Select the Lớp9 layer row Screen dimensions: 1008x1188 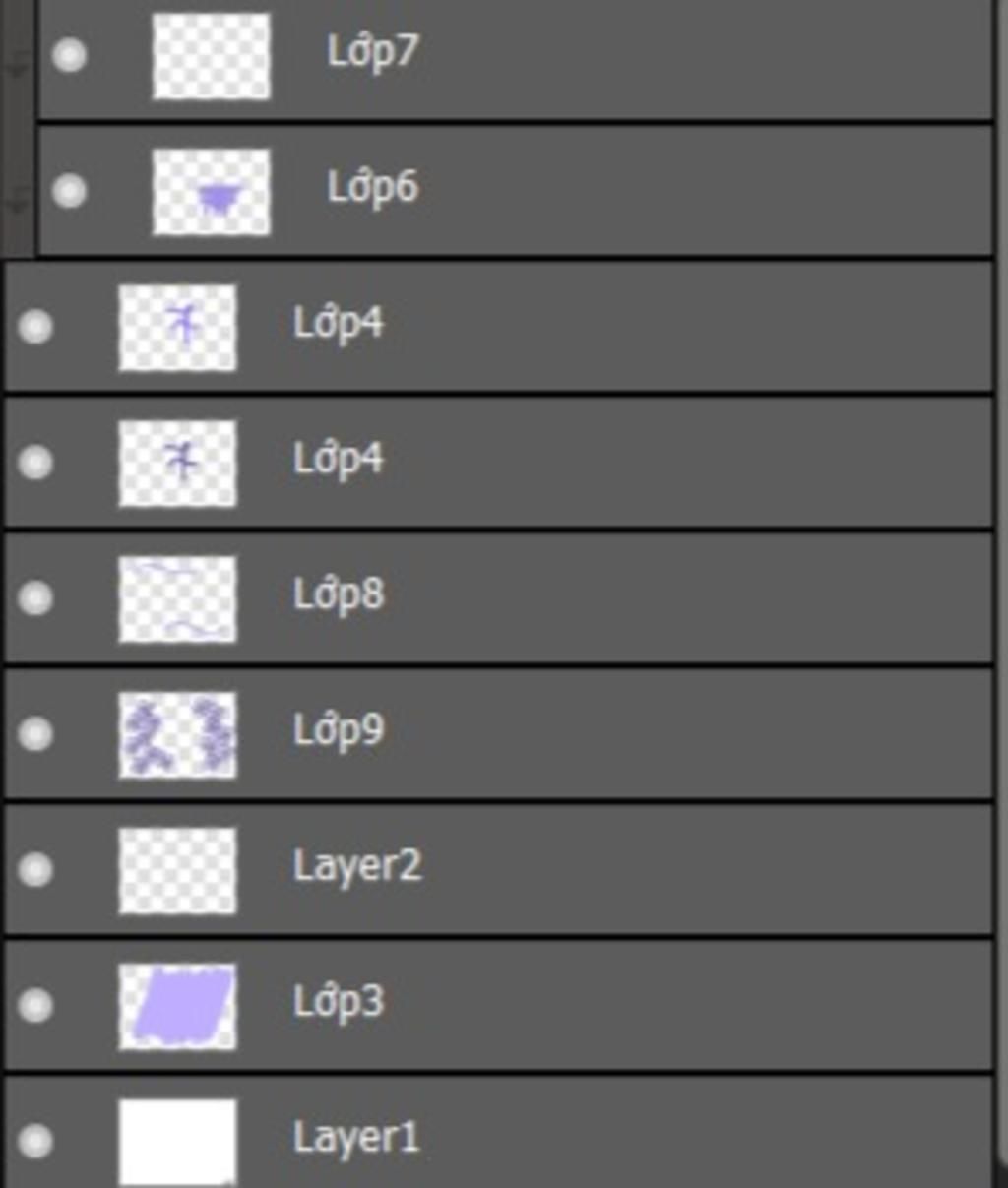point(499,734)
